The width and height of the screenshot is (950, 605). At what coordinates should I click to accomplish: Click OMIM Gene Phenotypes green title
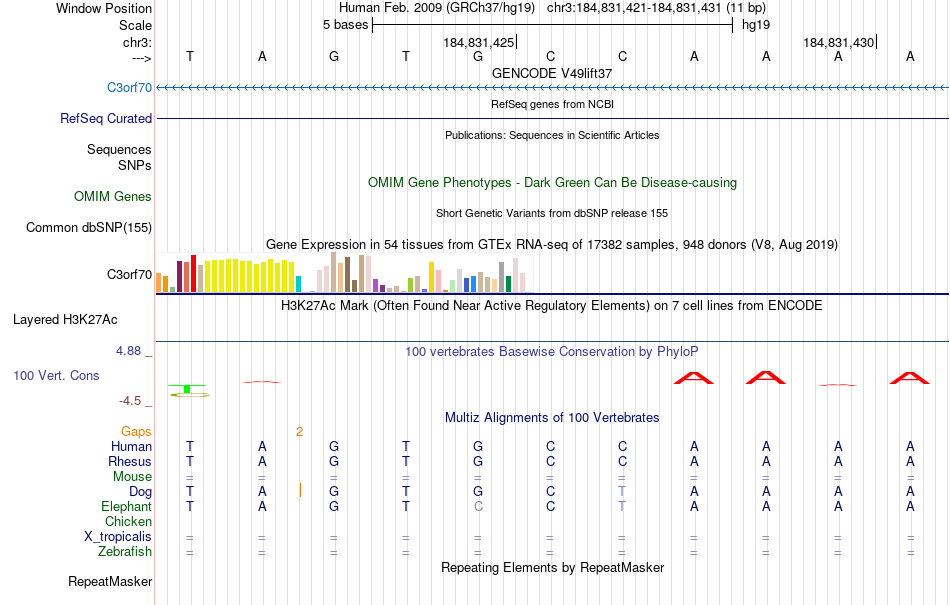click(552, 182)
